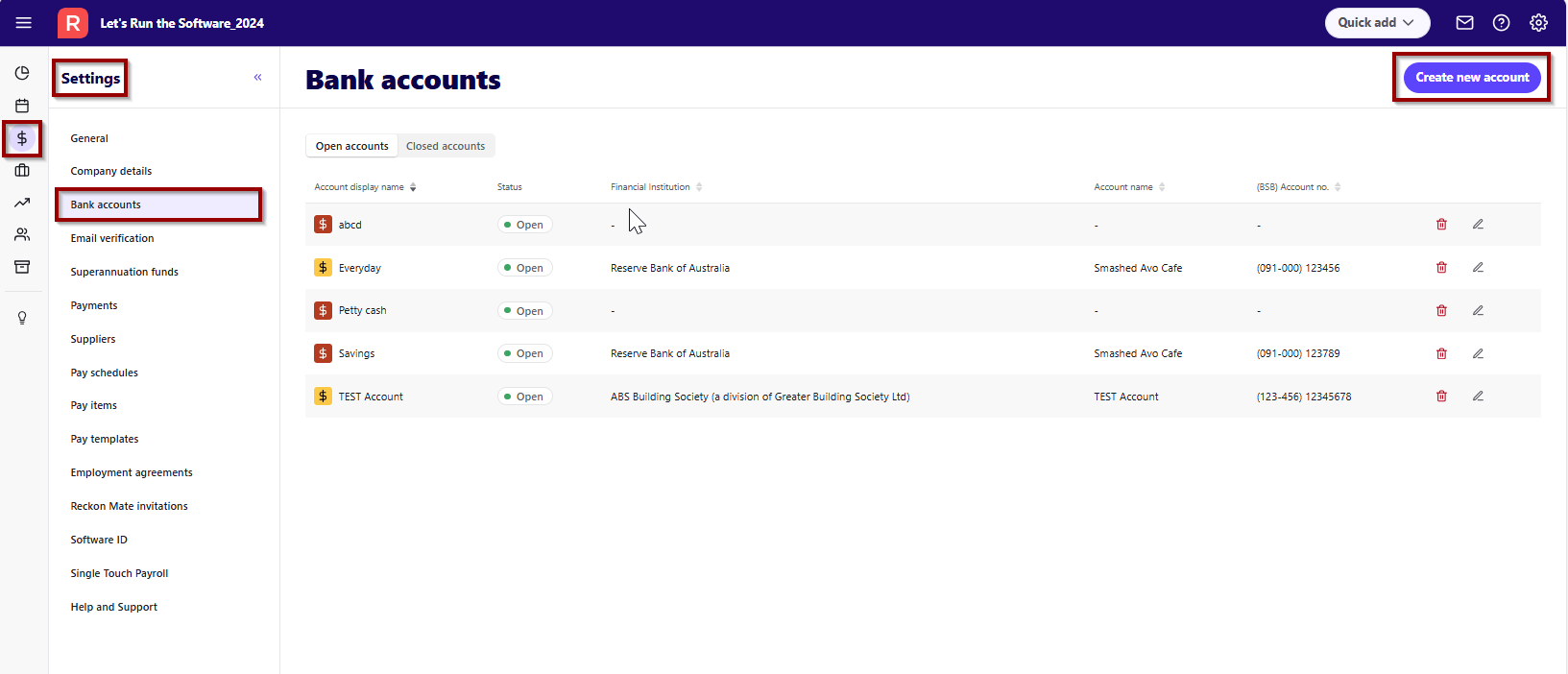The width and height of the screenshot is (1568, 674).
Task: Edit the Savings bank account
Action: [1478, 353]
